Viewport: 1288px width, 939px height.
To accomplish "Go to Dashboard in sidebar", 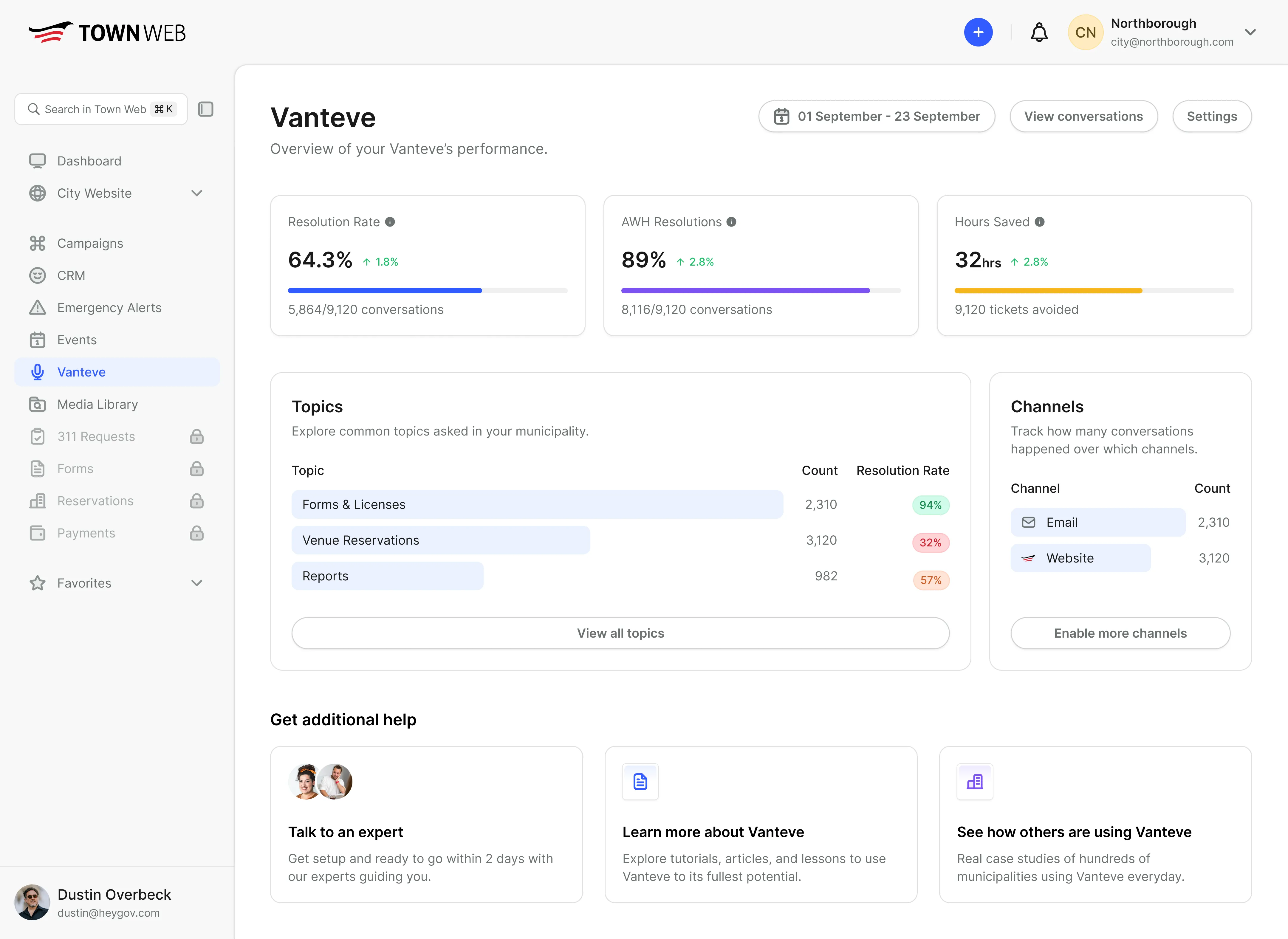I will 117,161.
